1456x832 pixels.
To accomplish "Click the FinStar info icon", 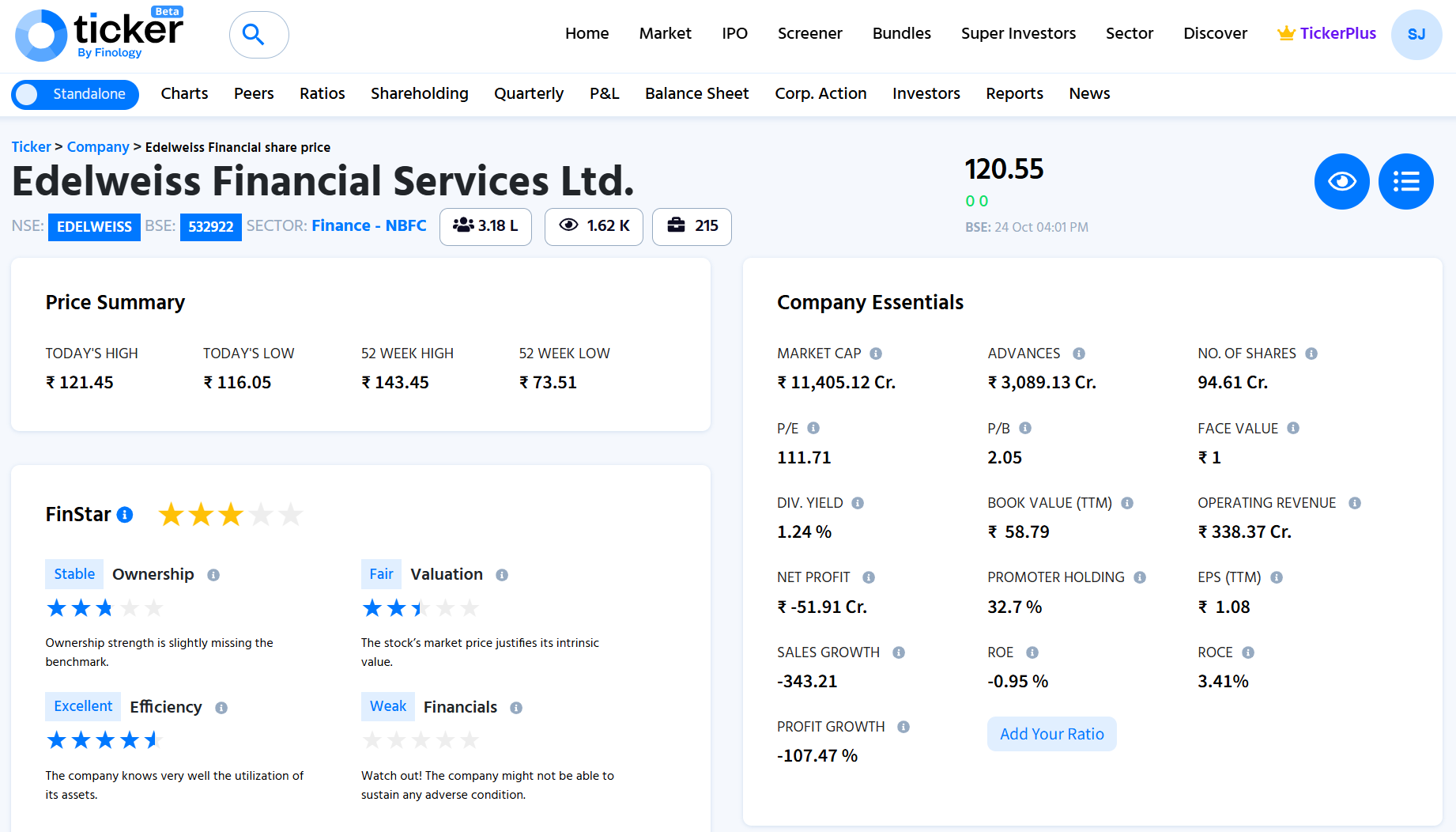I will click(125, 515).
